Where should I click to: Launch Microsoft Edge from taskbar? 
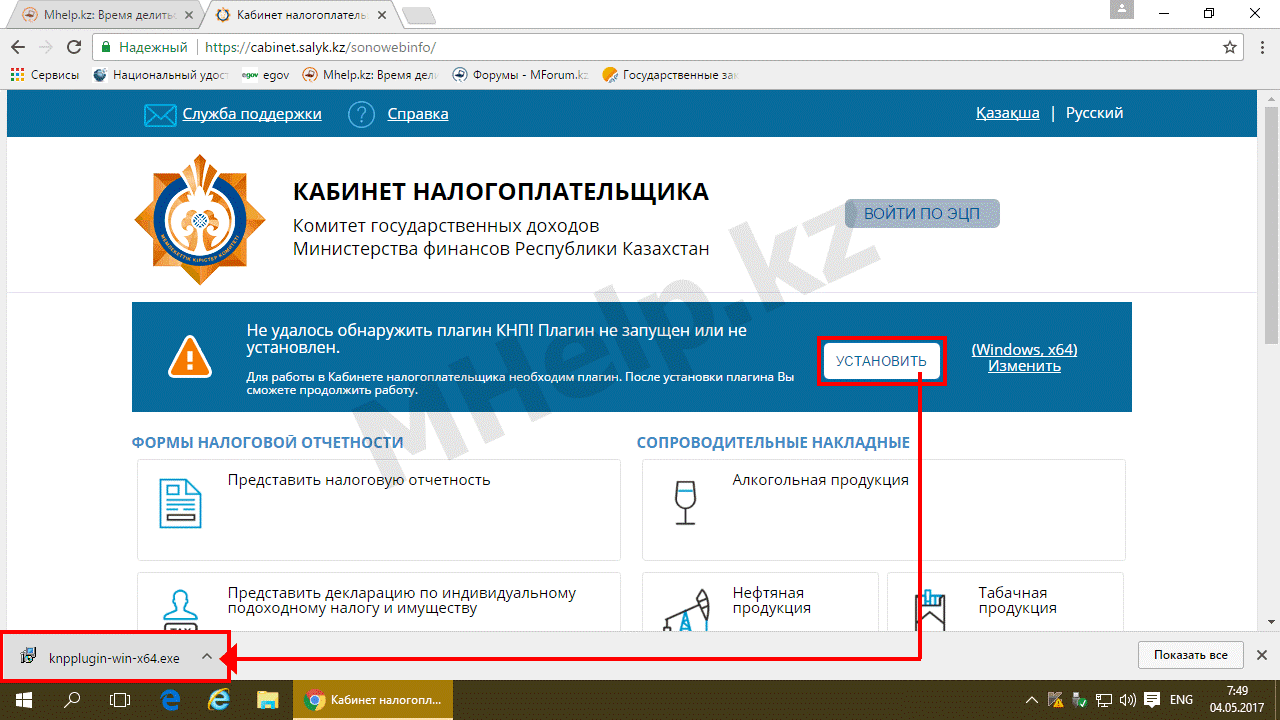170,700
